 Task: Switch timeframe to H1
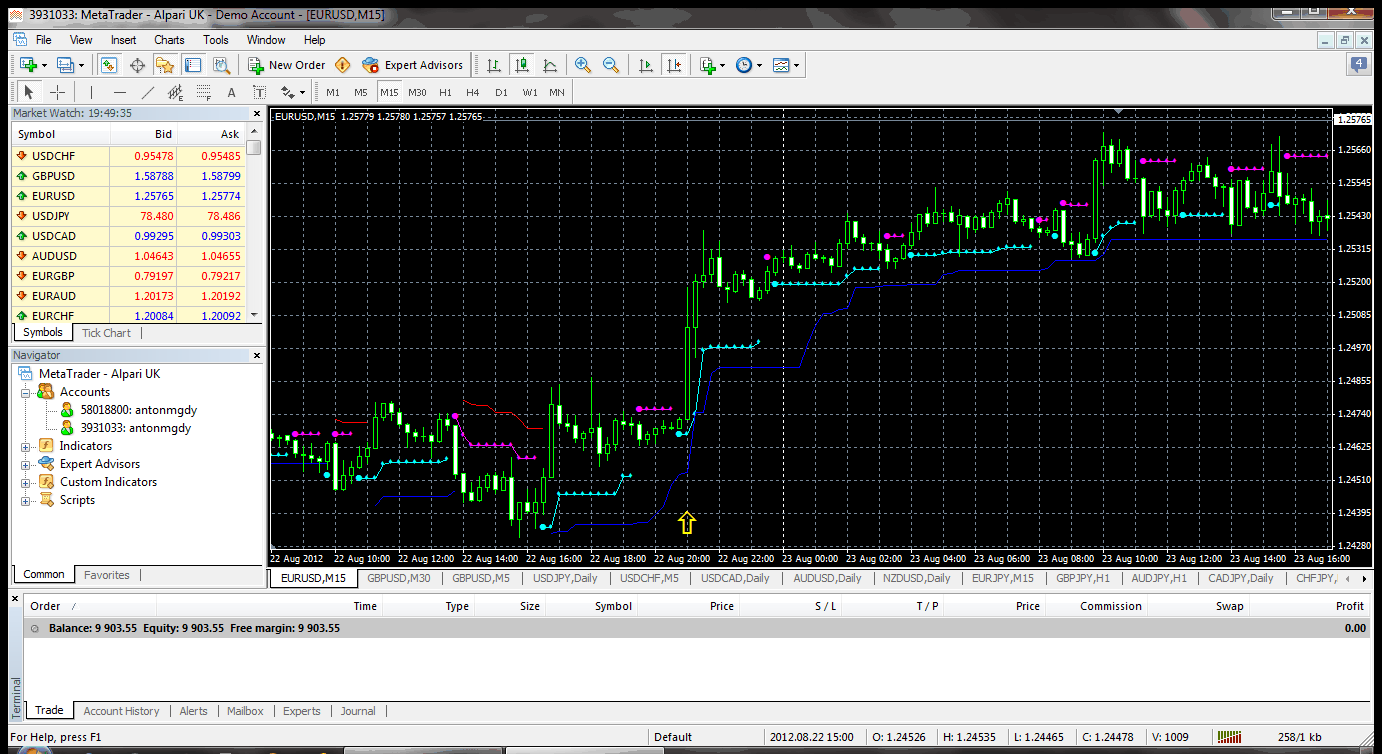(x=445, y=92)
